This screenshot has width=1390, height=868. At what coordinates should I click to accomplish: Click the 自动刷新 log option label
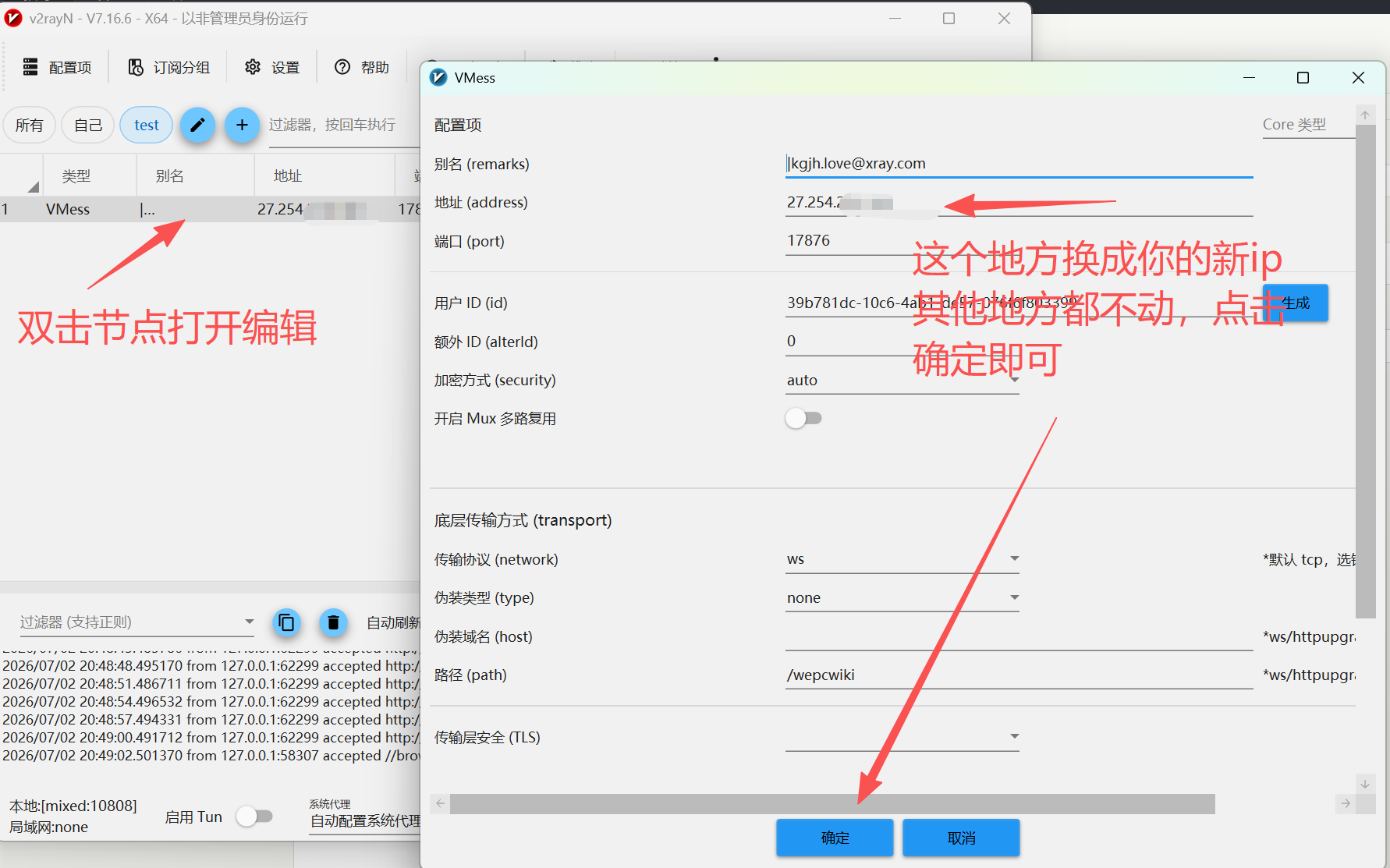click(393, 622)
